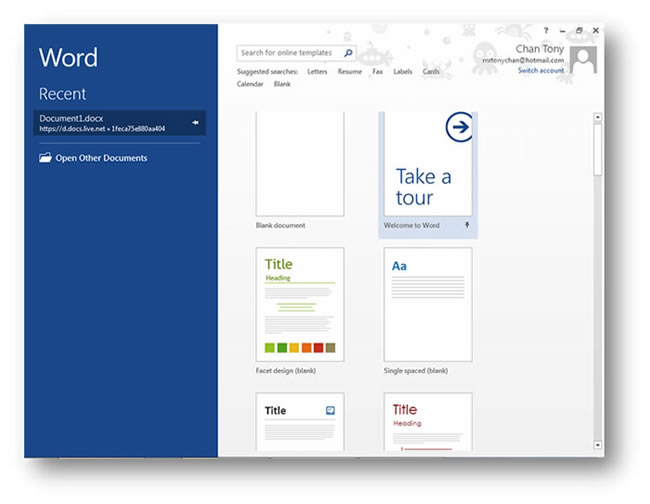Image resolution: width=650 pixels, height=504 pixels.
Task: Click the user profile picture
Action: 583,59
